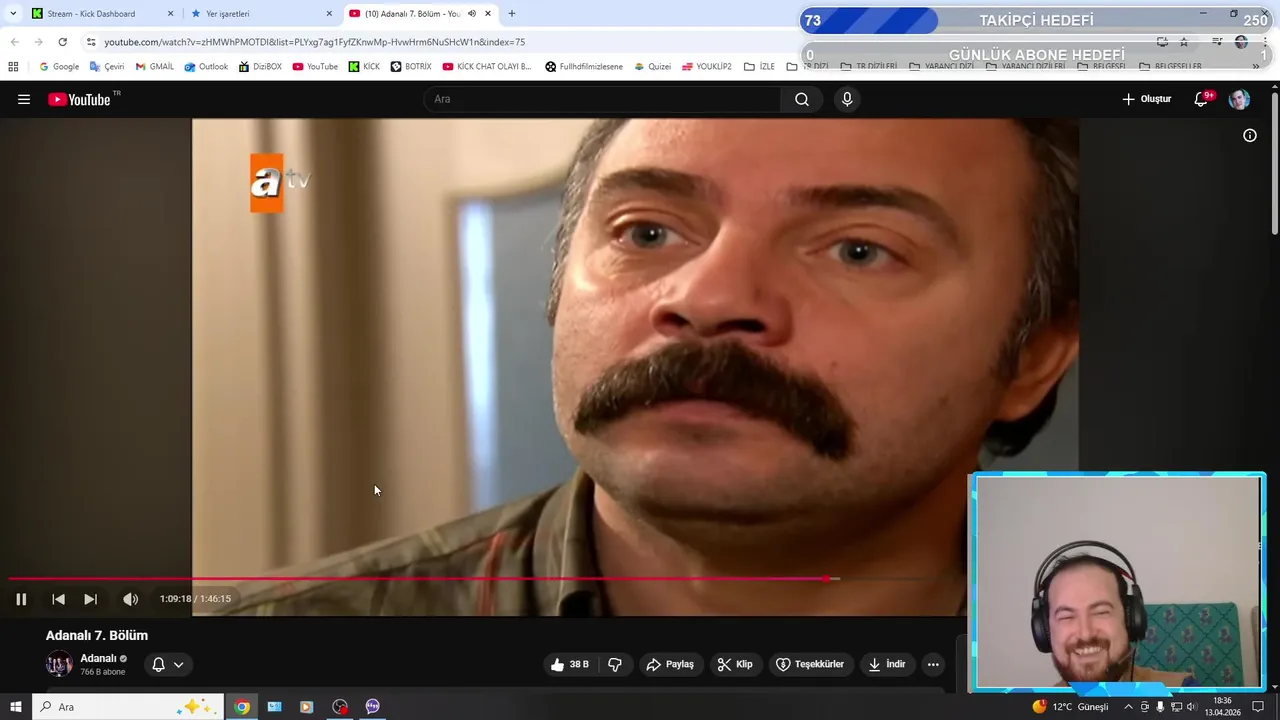Click the Oluştur create button

click(x=1146, y=99)
